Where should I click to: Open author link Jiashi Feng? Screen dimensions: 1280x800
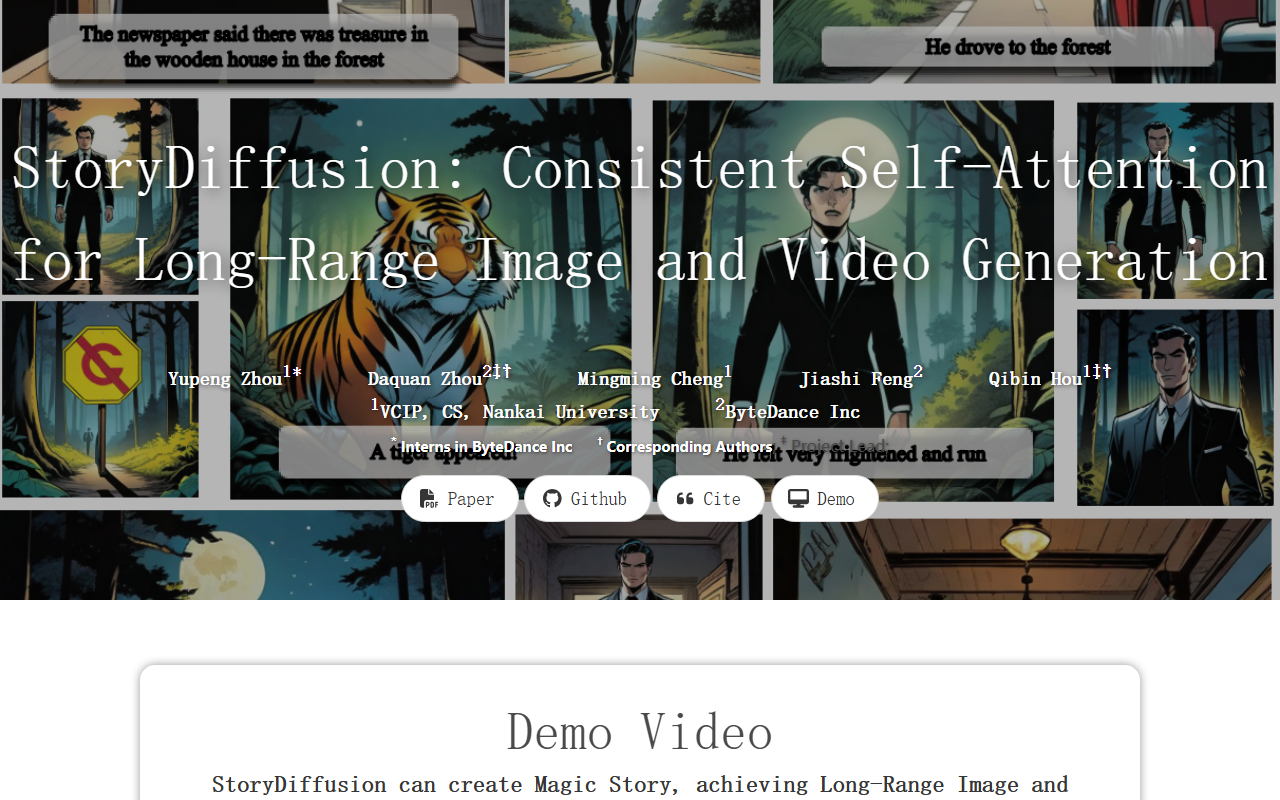pyautogui.click(x=856, y=379)
